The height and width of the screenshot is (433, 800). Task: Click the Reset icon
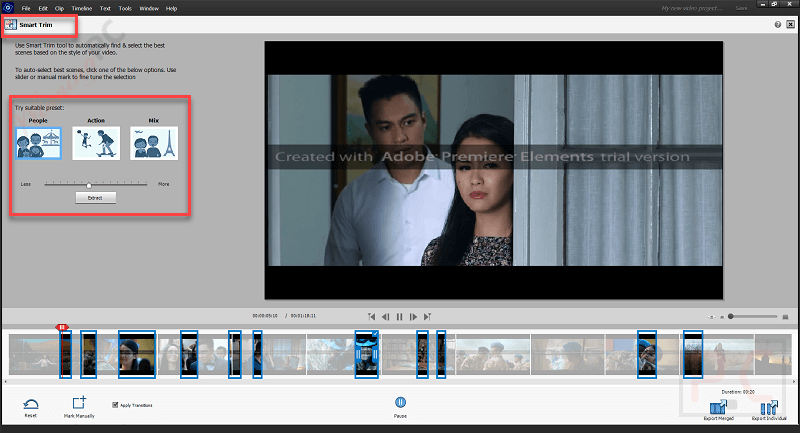pyautogui.click(x=31, y=404)
